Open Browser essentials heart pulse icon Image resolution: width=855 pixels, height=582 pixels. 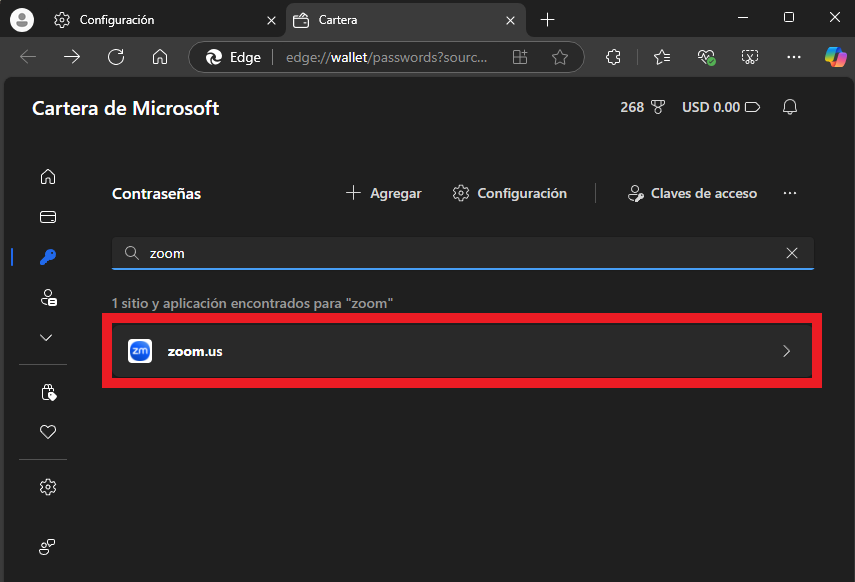706,57
